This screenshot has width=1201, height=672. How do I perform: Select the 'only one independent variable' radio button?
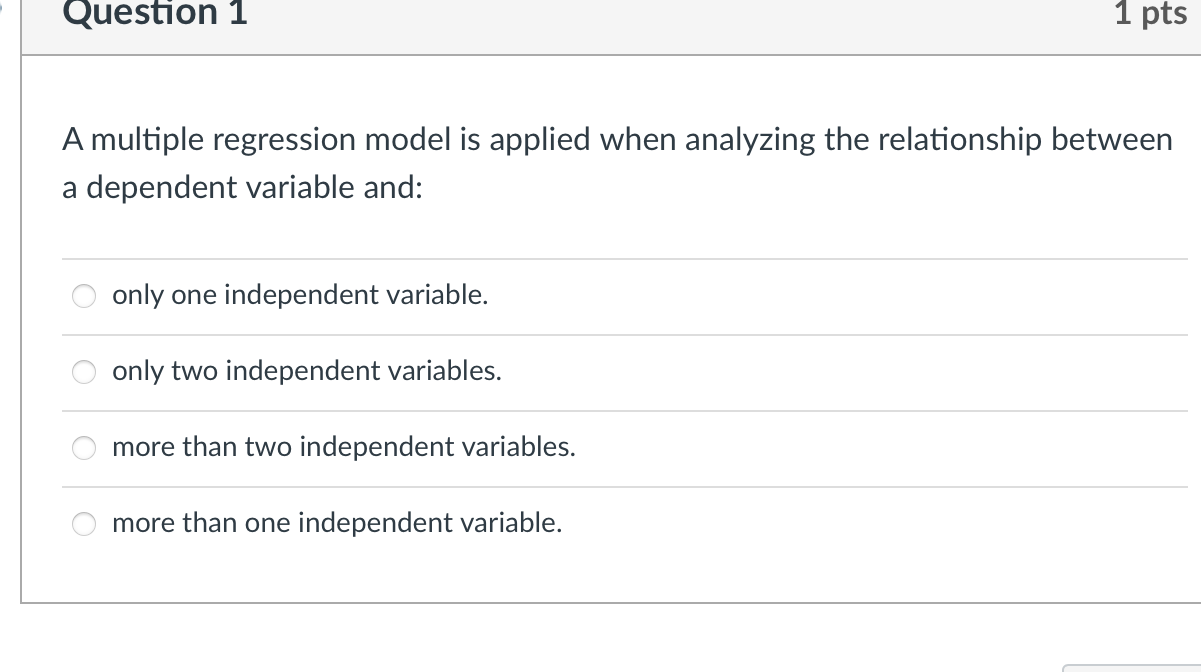pos(84,296)
